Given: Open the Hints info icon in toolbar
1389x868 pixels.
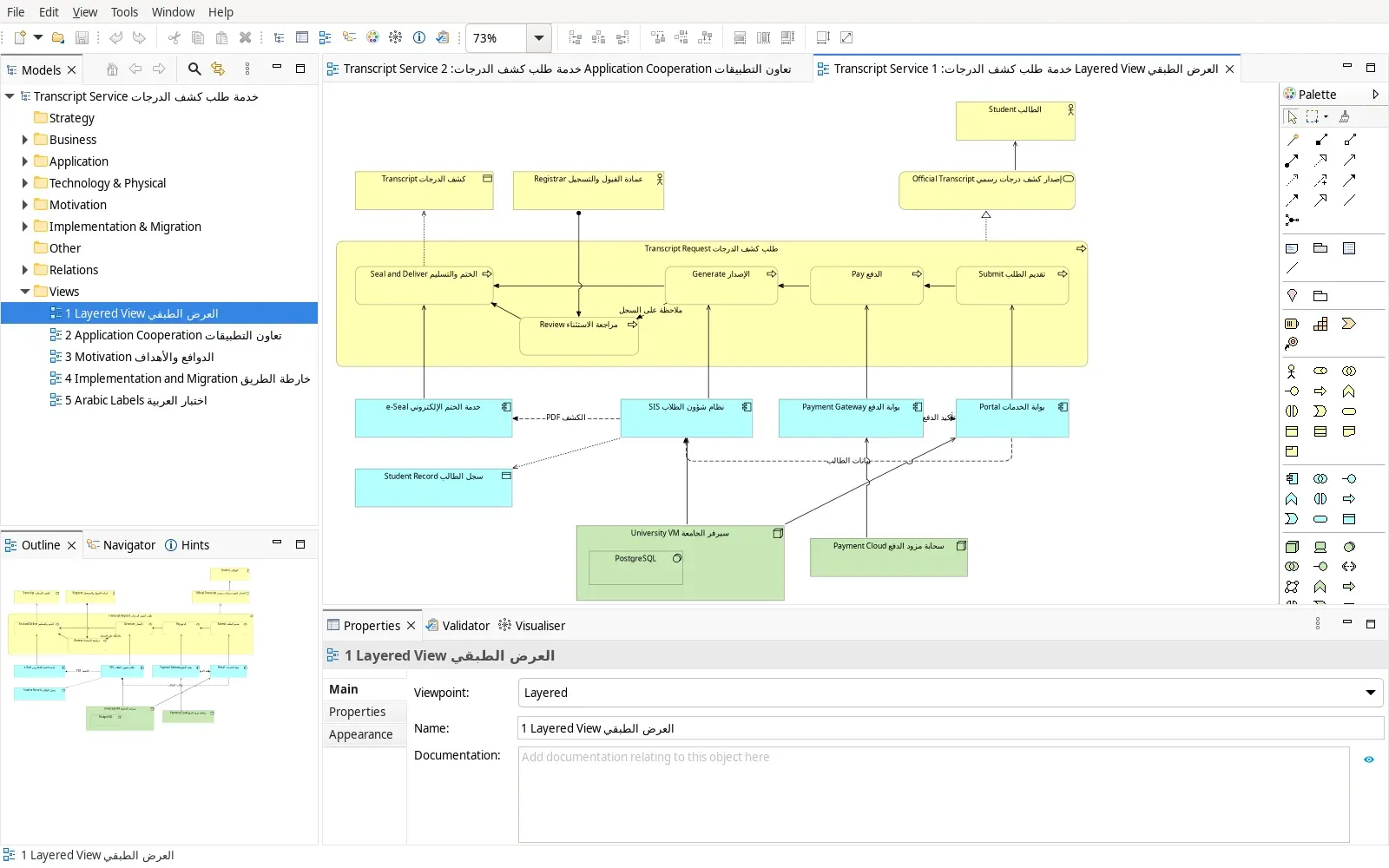Looking at the screenshot, I should tap(419, 37).
